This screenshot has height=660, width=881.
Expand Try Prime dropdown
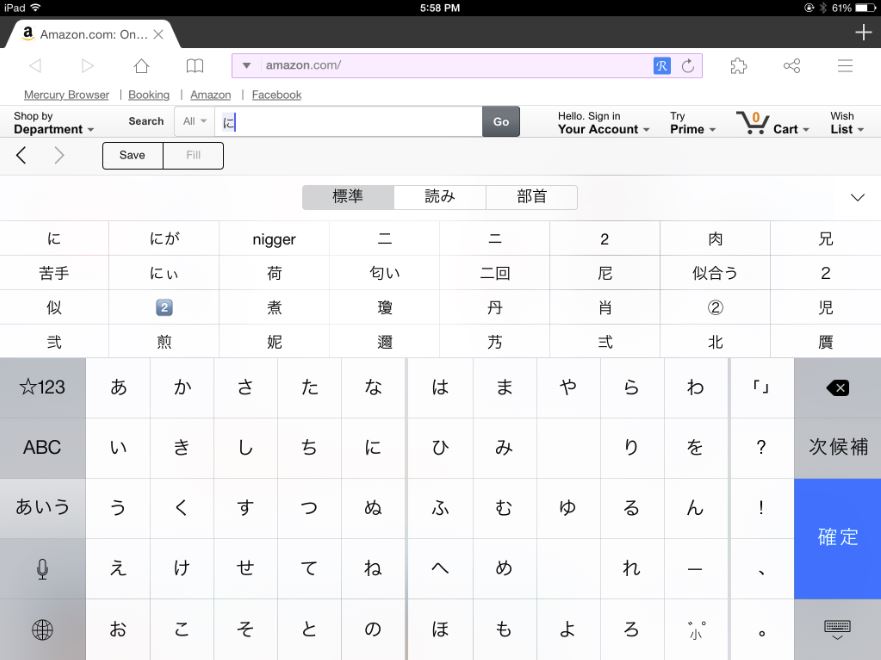pos(692,123)
